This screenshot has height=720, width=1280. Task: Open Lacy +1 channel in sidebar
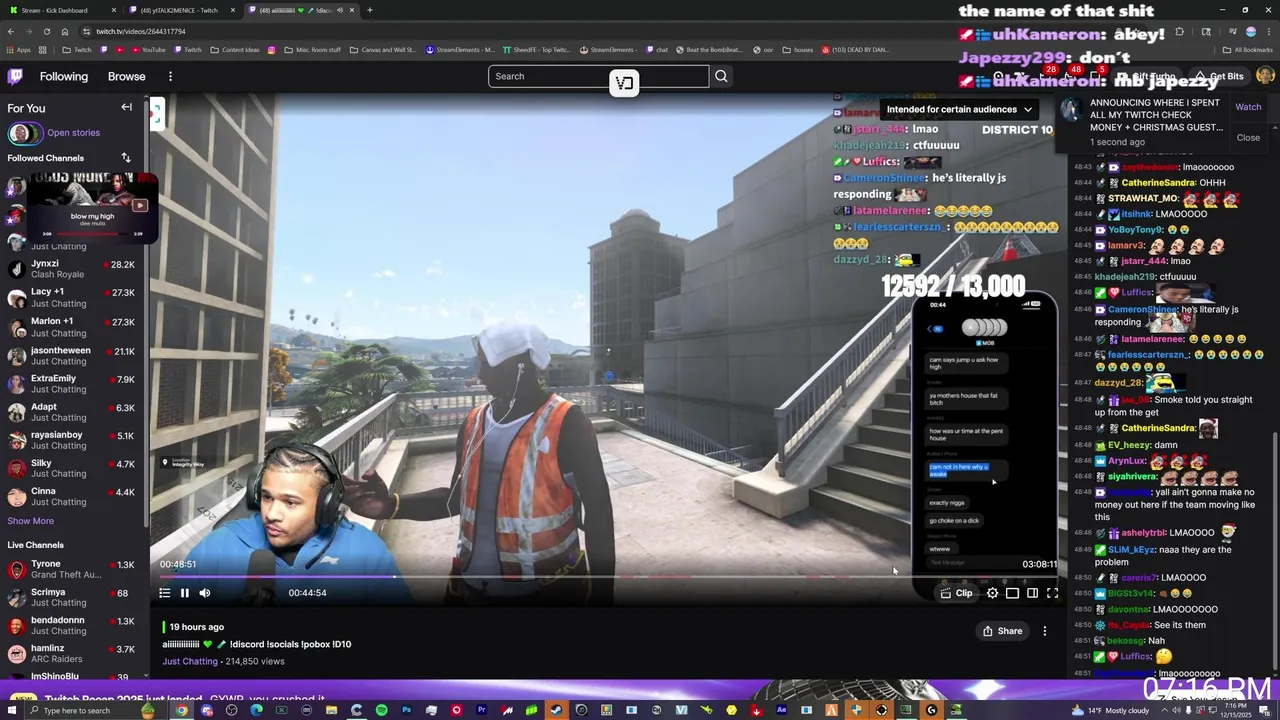(x=72, y=297)
